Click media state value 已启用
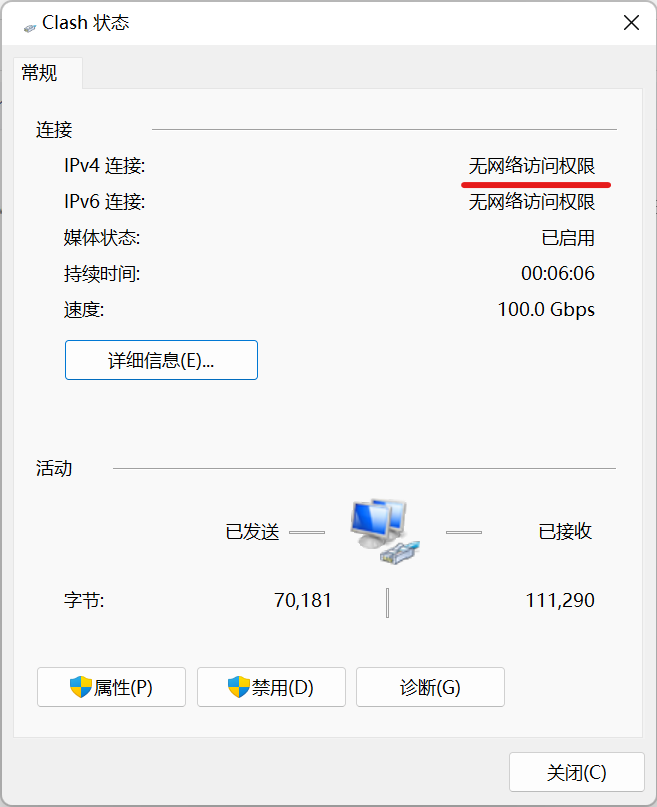Viewport: 657px width, 807px height. coord(568,238)
